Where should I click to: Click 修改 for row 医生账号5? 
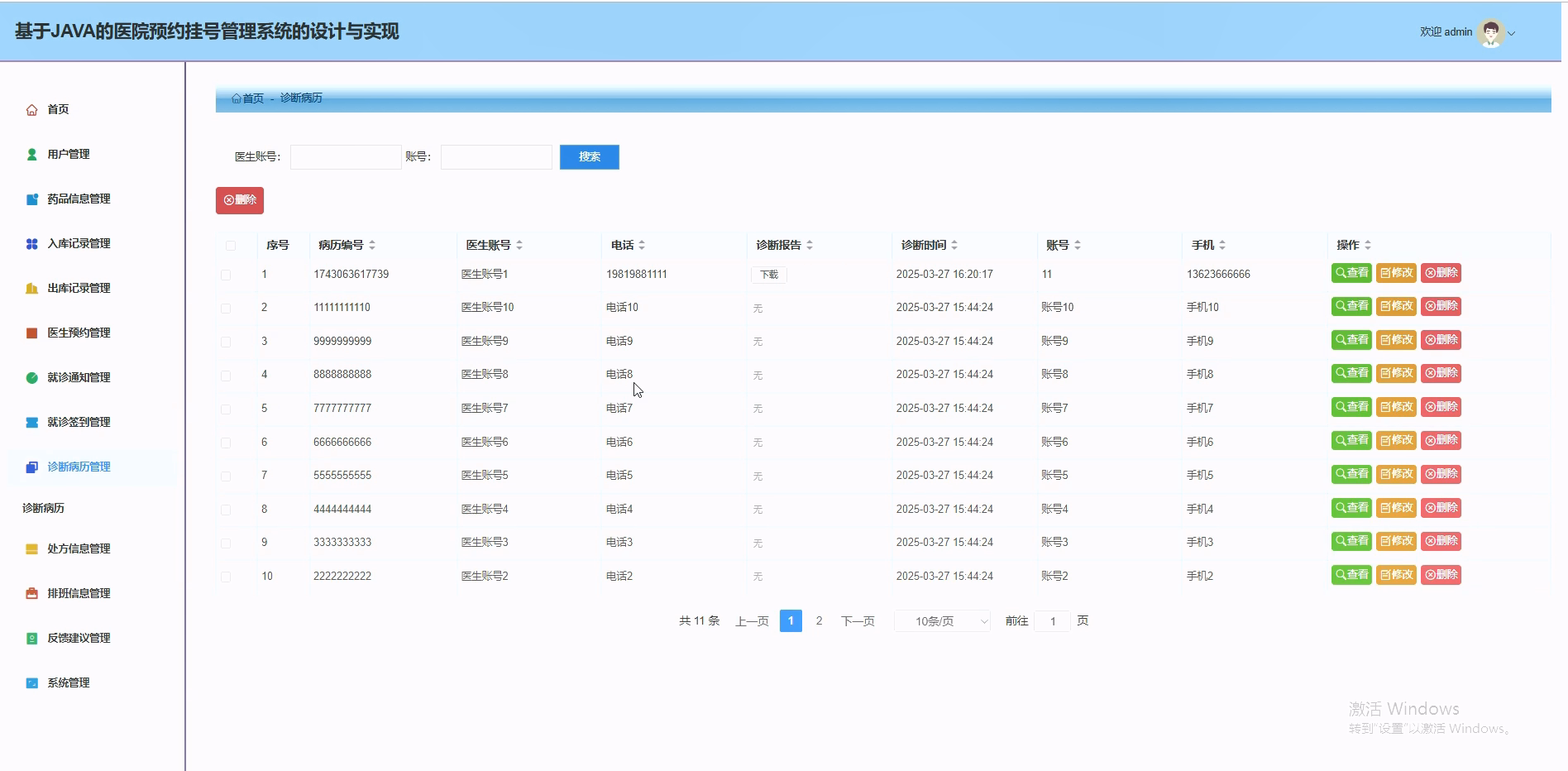click(1397, 474)
